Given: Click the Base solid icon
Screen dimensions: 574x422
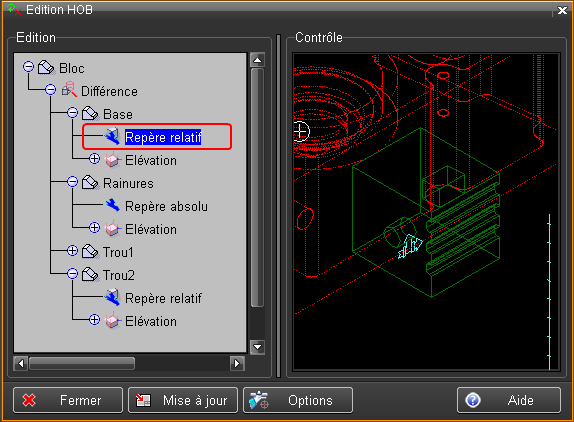Looking at the screenshot, I should (90, 113).
